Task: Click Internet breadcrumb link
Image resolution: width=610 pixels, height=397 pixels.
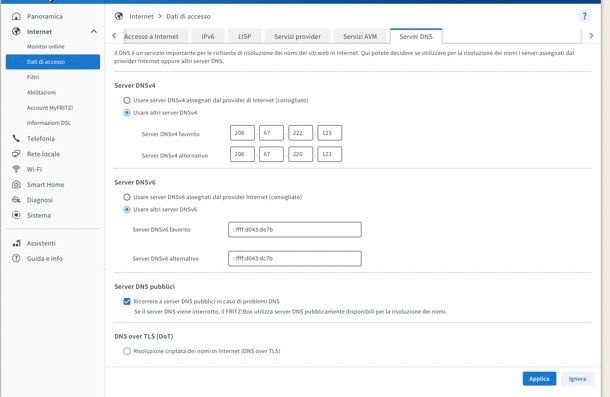Action: [x=141, y=16]
